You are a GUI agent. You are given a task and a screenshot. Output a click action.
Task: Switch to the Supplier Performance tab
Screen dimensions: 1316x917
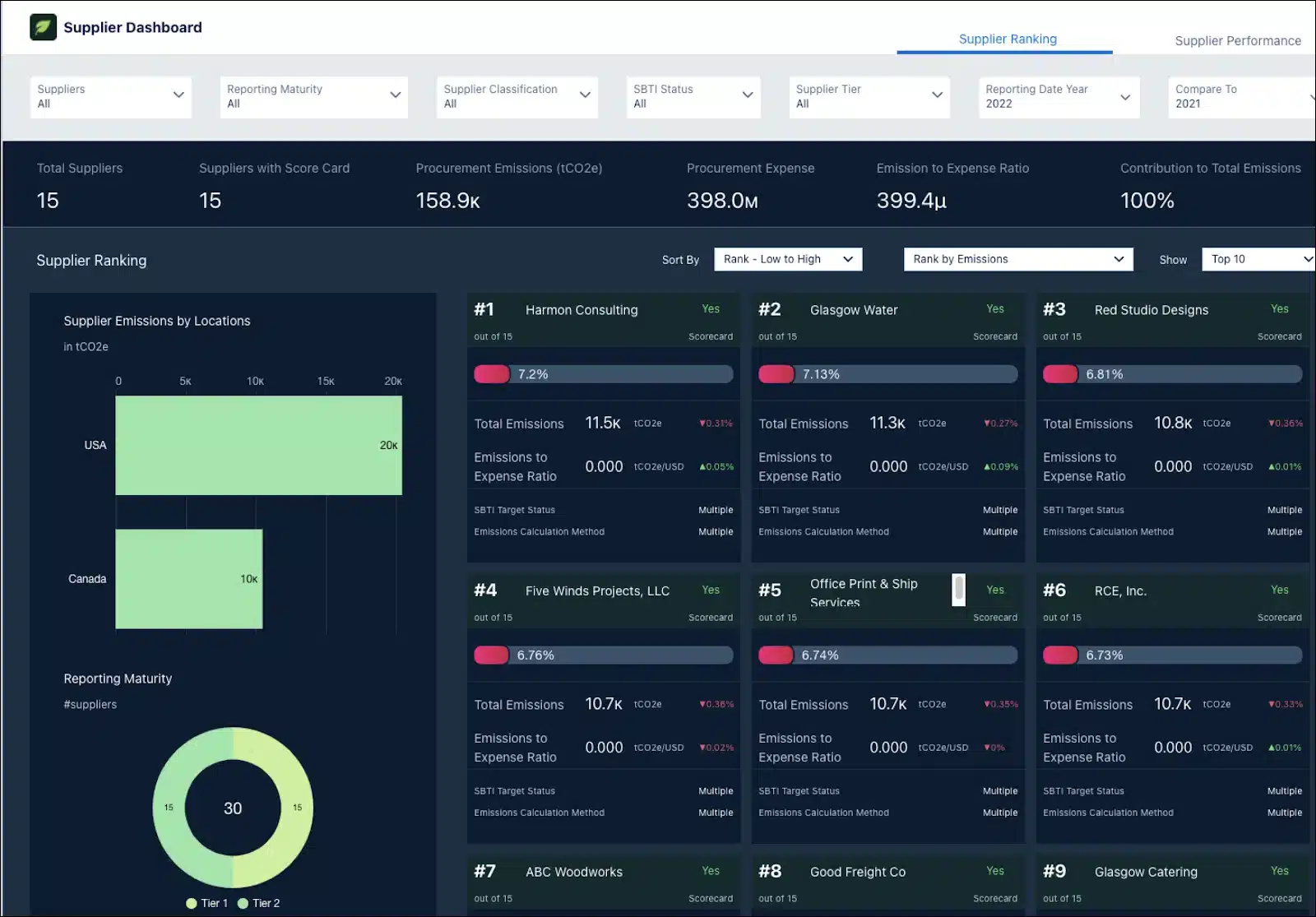point(1237,40)
